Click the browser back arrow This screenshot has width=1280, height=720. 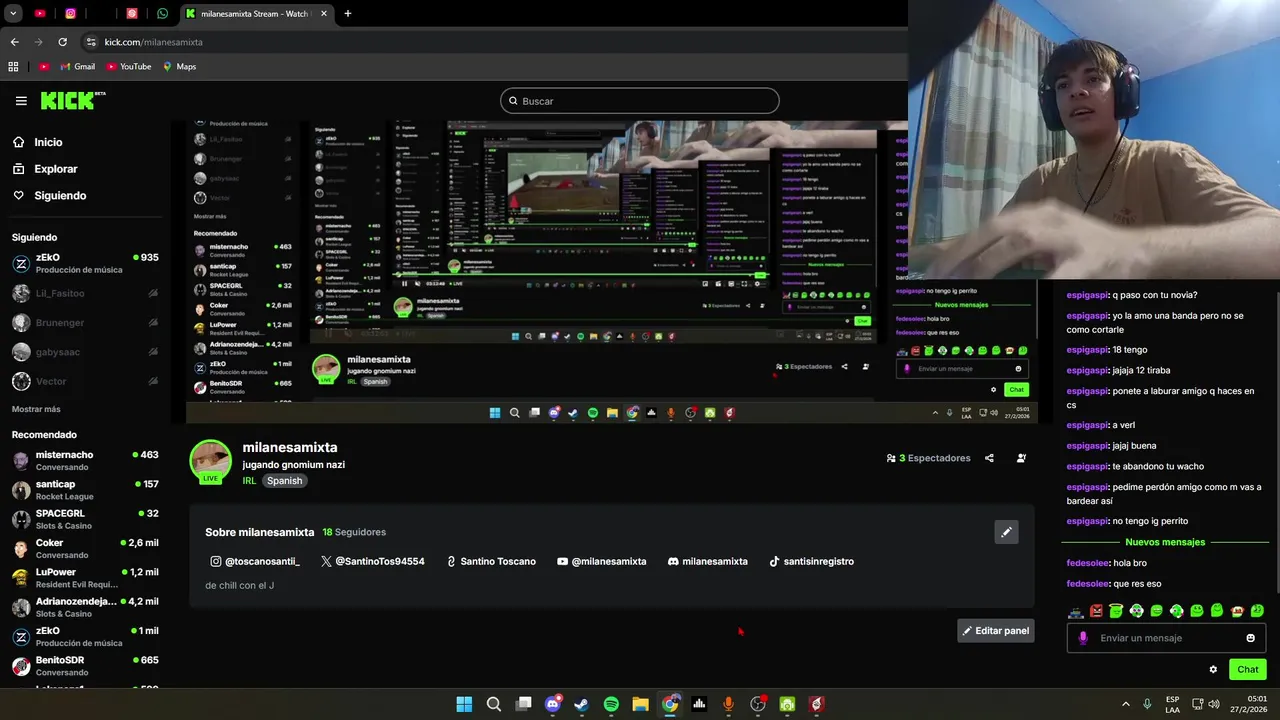point(14,42)
